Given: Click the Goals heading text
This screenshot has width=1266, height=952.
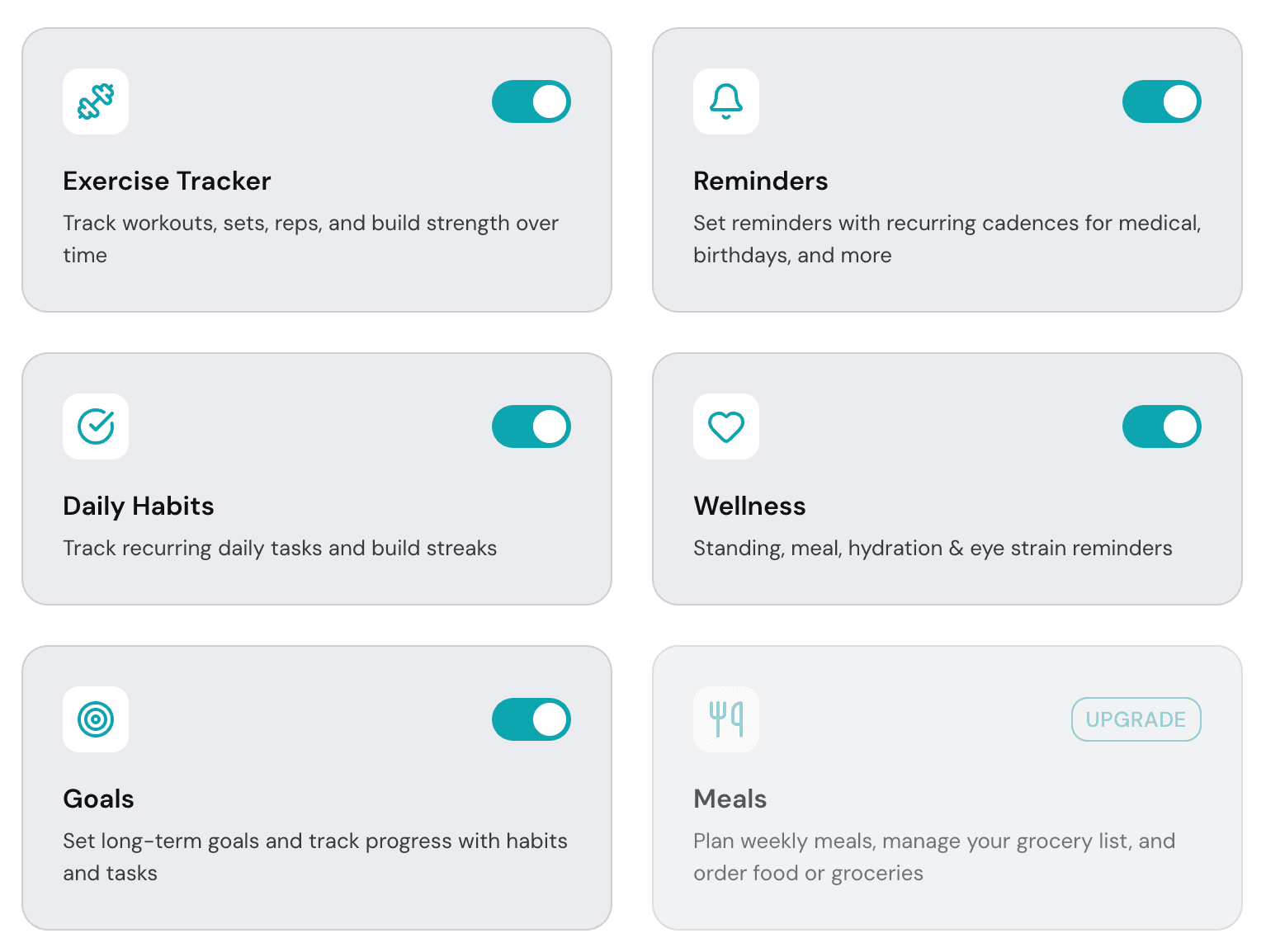Looking at the screenshot, I should 98,799.
